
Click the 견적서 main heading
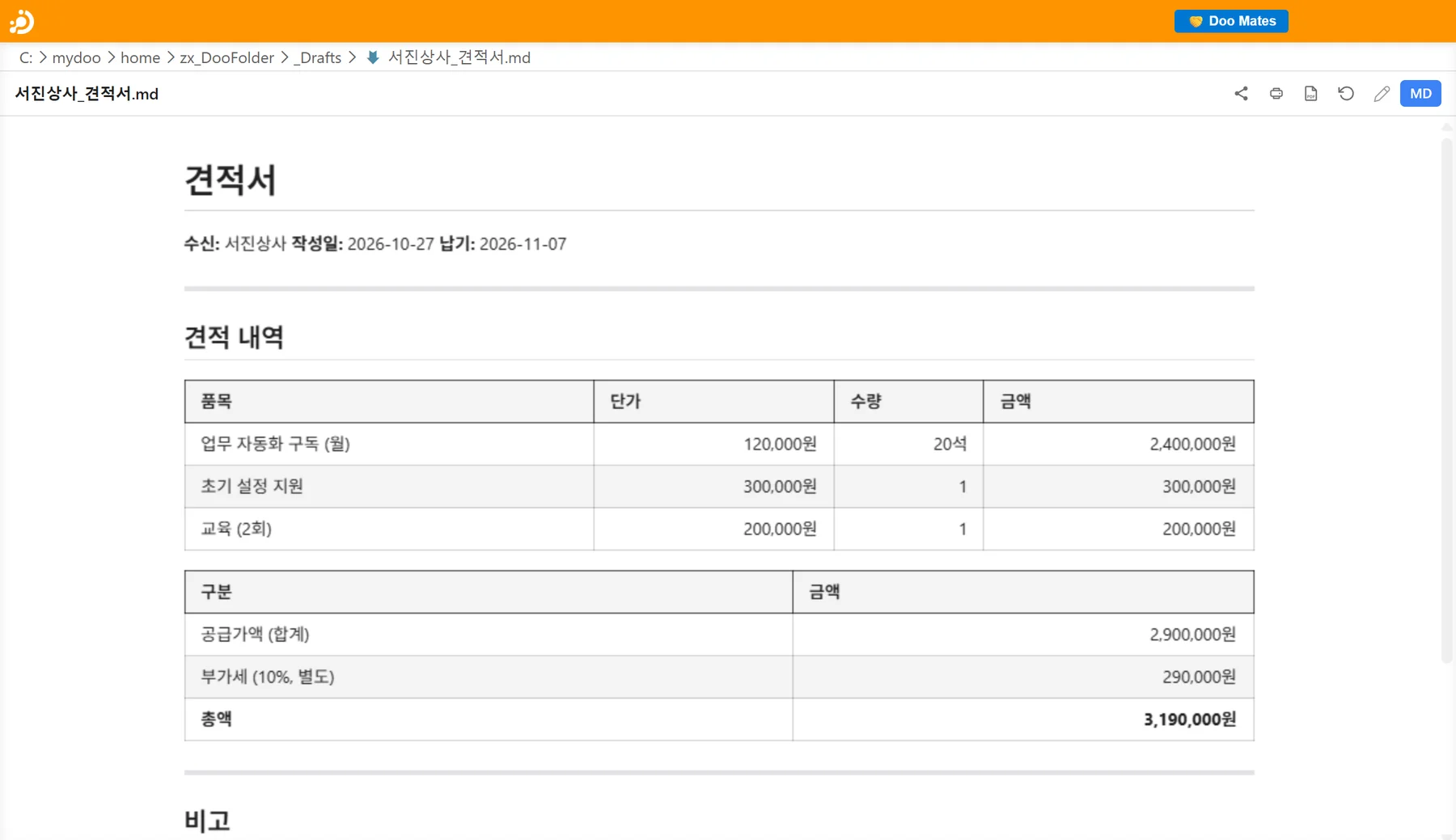coord(231,179)
